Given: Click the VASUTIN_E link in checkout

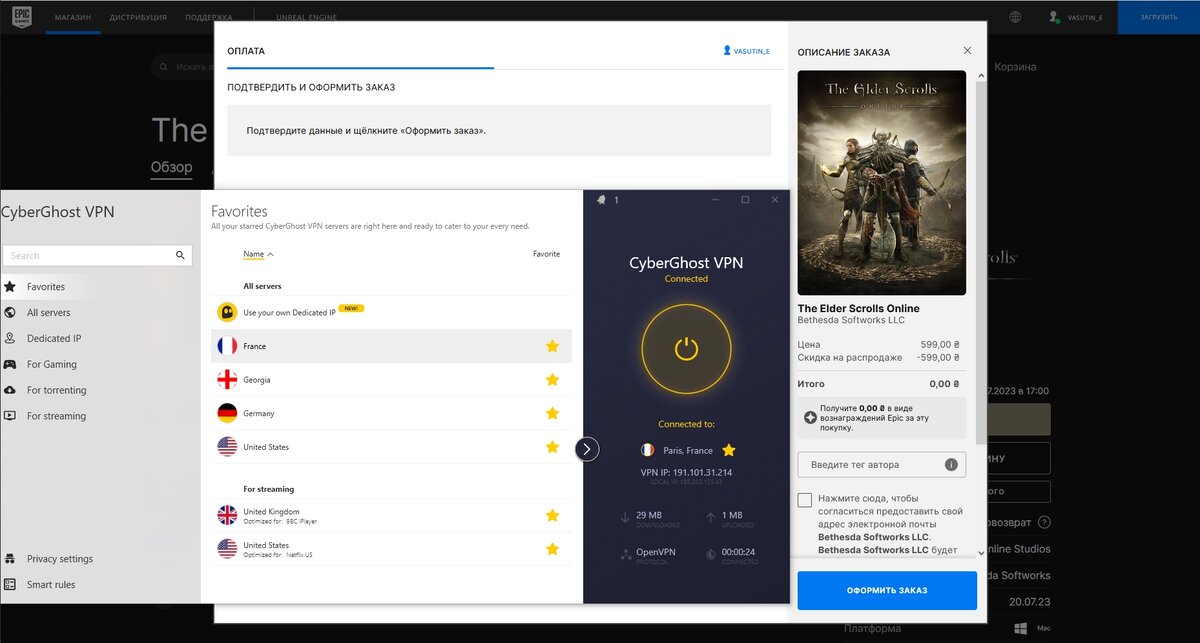Looking at the screenshot, I should click(746, 50).
